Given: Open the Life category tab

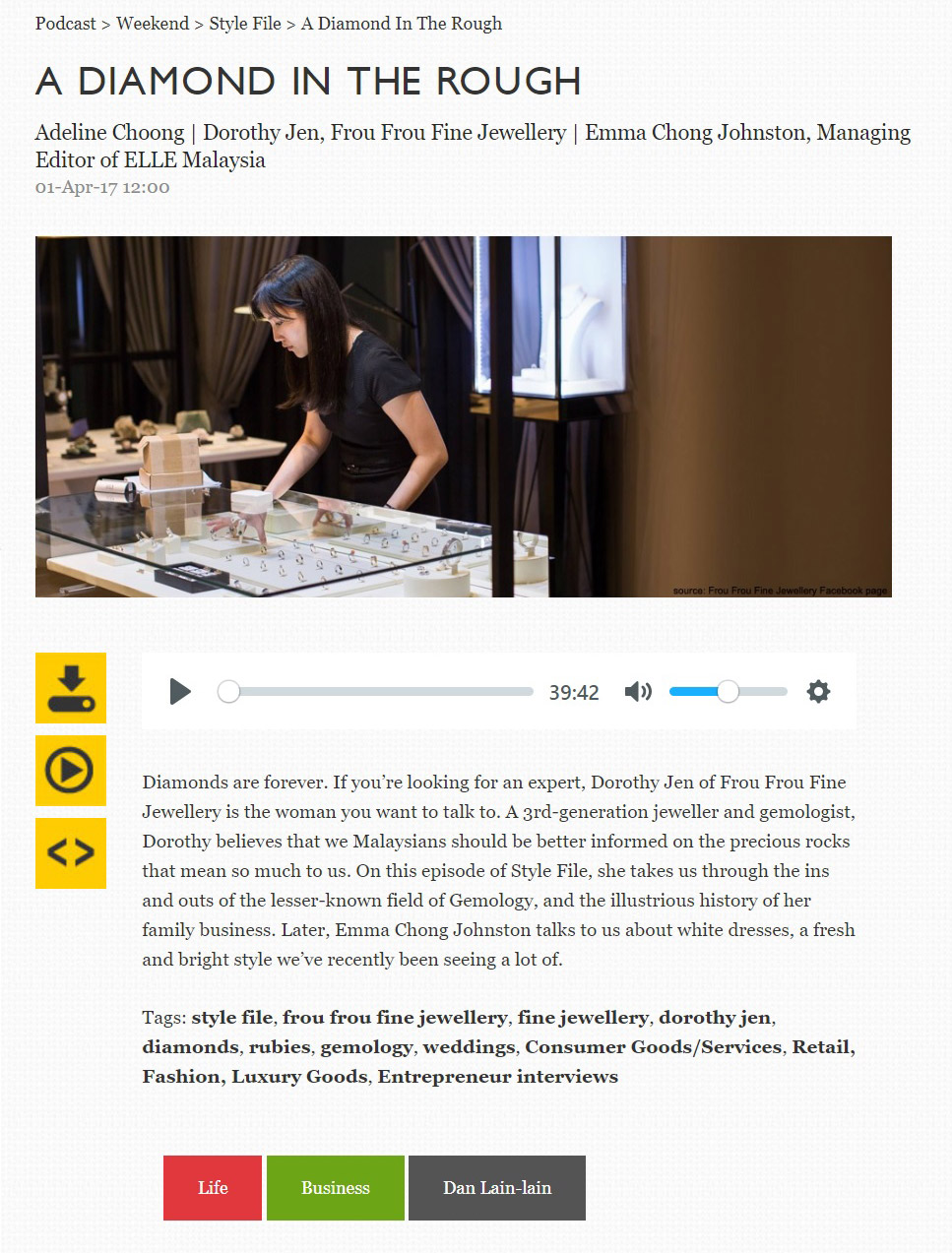Looking at the screenshot, I should click(x=213, y=1188).
